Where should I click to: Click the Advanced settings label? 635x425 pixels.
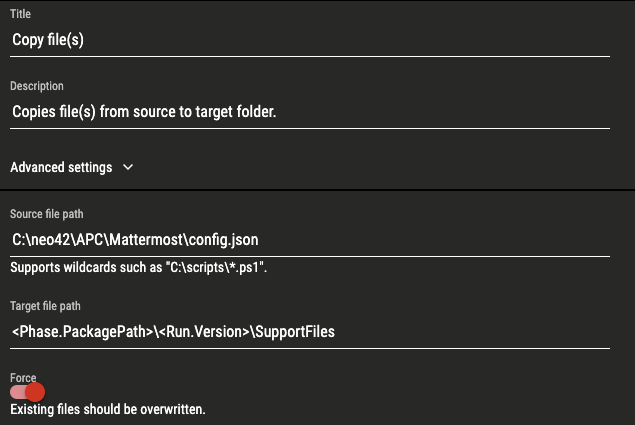(61, 167)
